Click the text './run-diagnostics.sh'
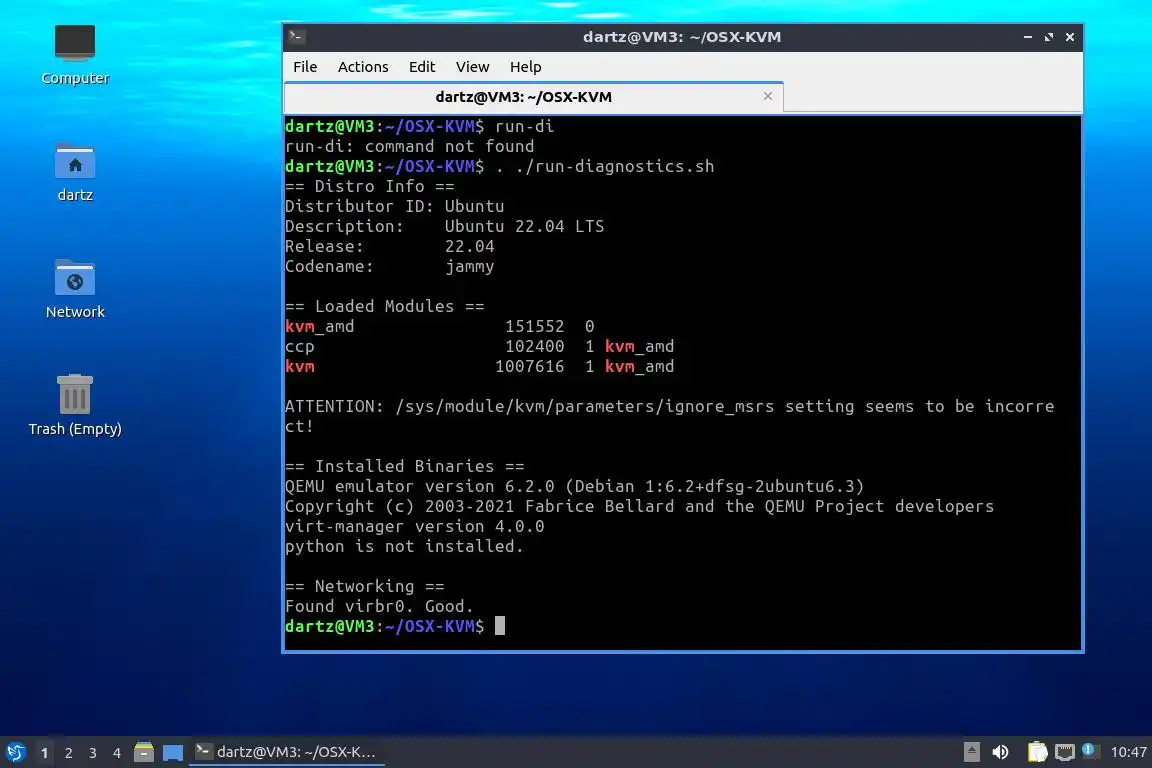The width and height of the screenshot is (1152, 768). tap(614, 166)
